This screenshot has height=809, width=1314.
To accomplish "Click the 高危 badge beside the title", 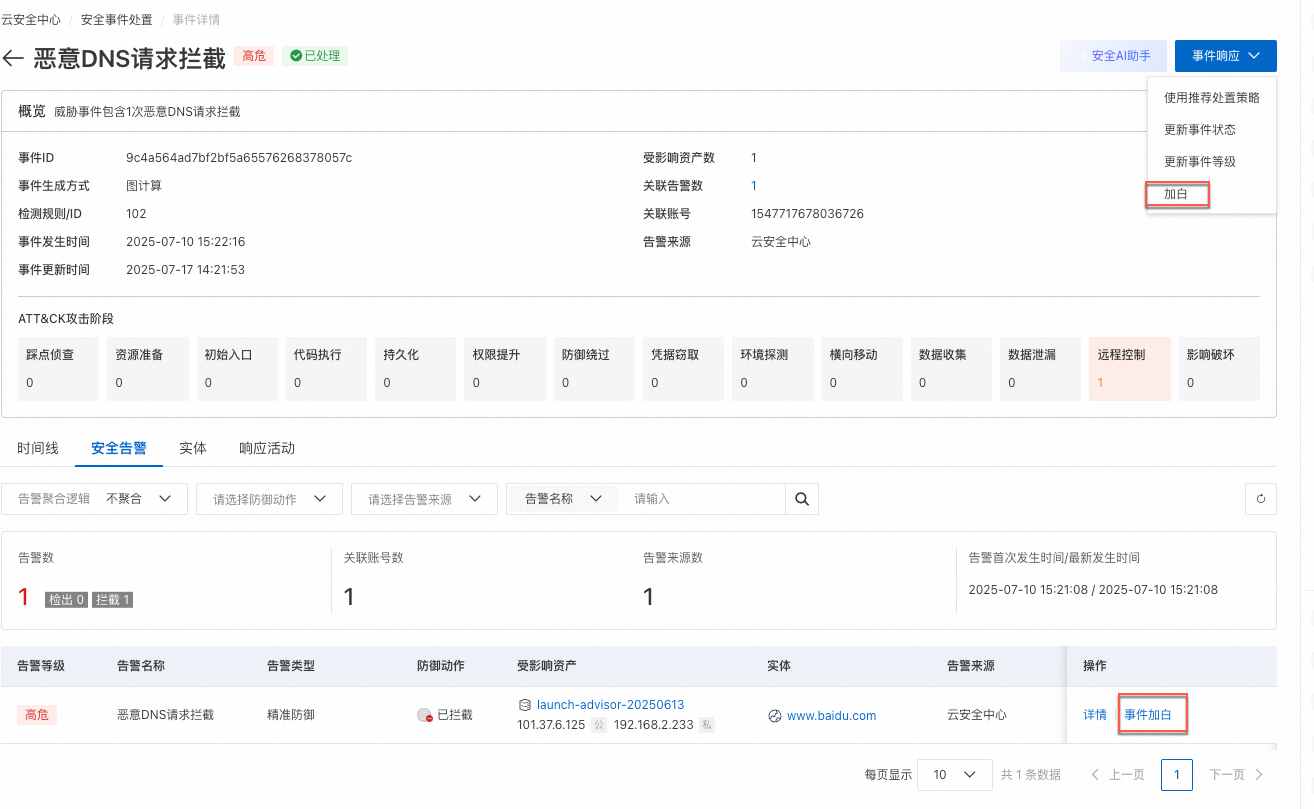I will click(254, 56).
